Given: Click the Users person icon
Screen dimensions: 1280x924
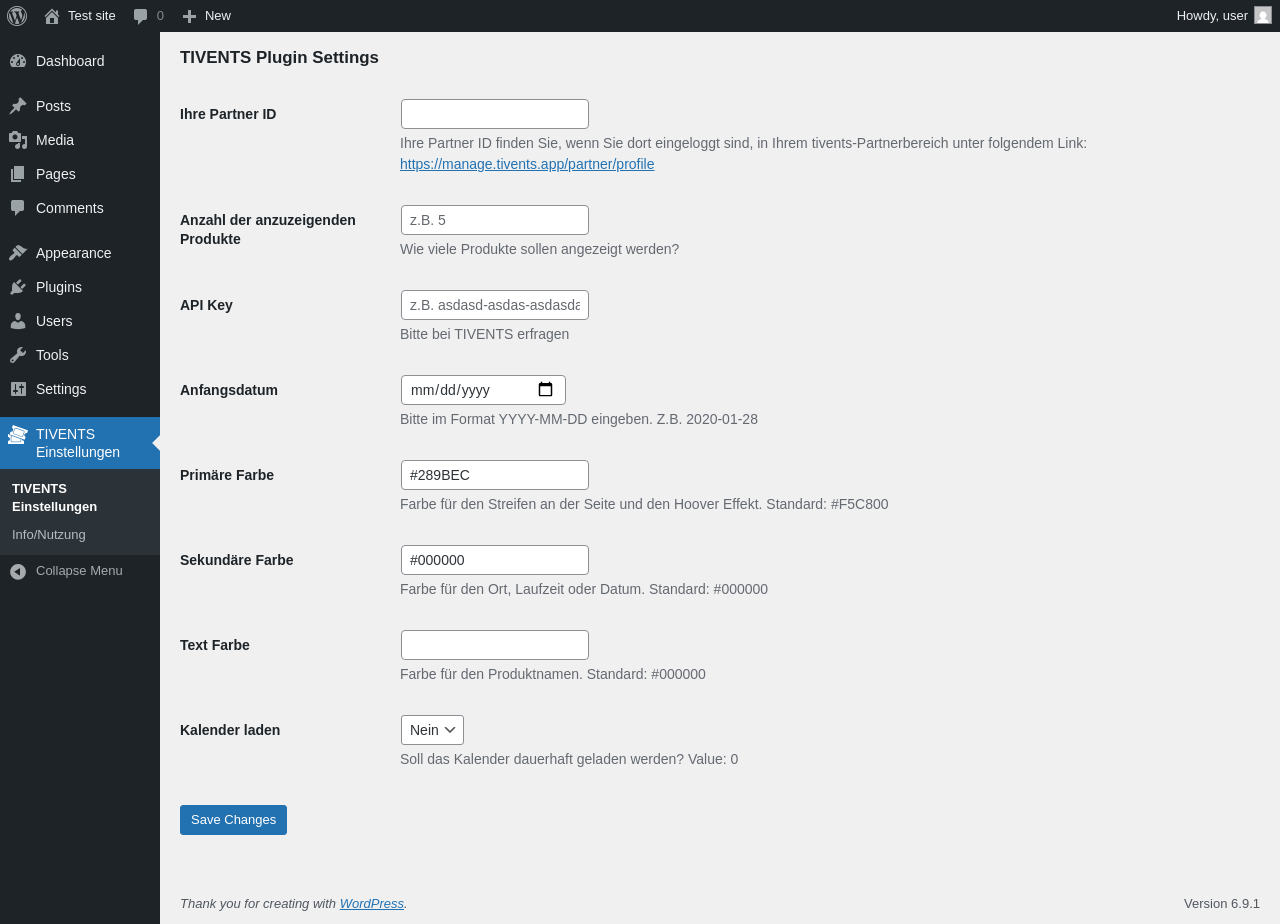Looking at the screenshot, I should (x=18, y=321).
